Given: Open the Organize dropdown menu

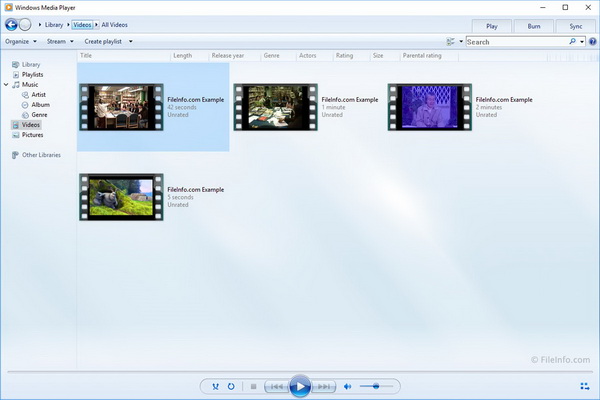Looking at the screenshot, I should (x=21, y=42).
